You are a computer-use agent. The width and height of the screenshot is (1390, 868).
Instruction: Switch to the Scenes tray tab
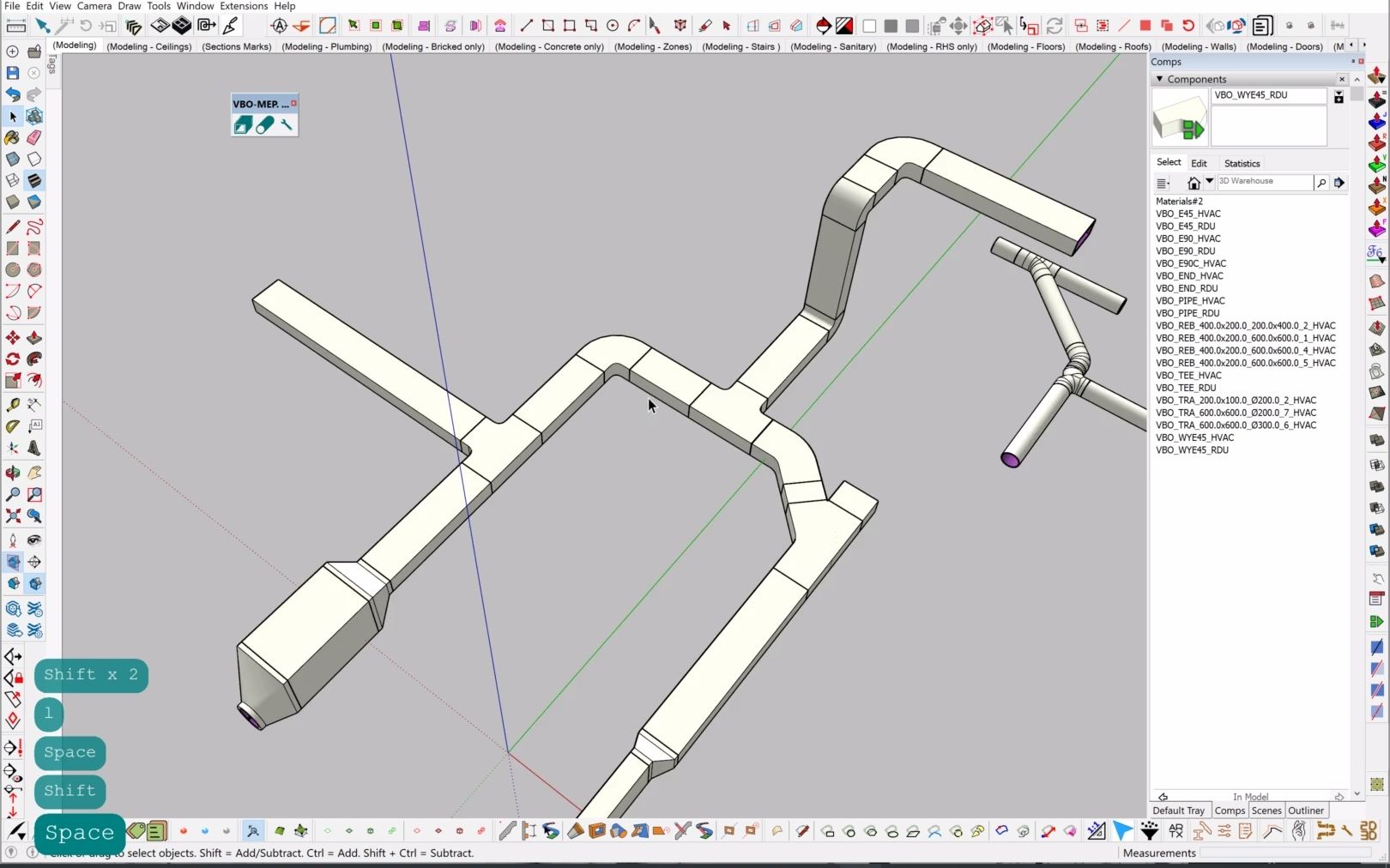1266,811
